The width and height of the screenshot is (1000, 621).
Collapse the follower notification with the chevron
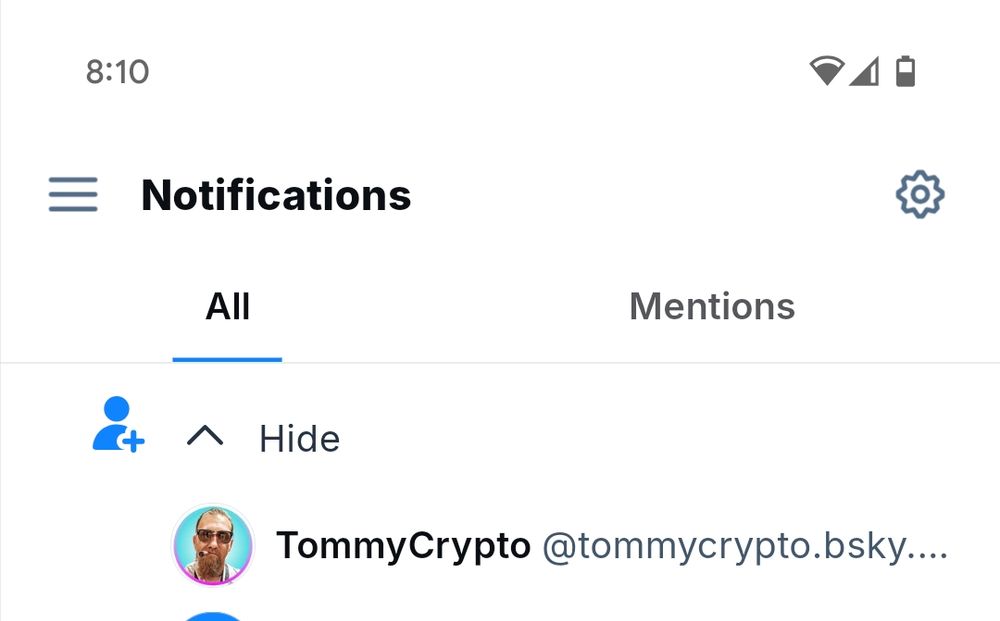206,437
